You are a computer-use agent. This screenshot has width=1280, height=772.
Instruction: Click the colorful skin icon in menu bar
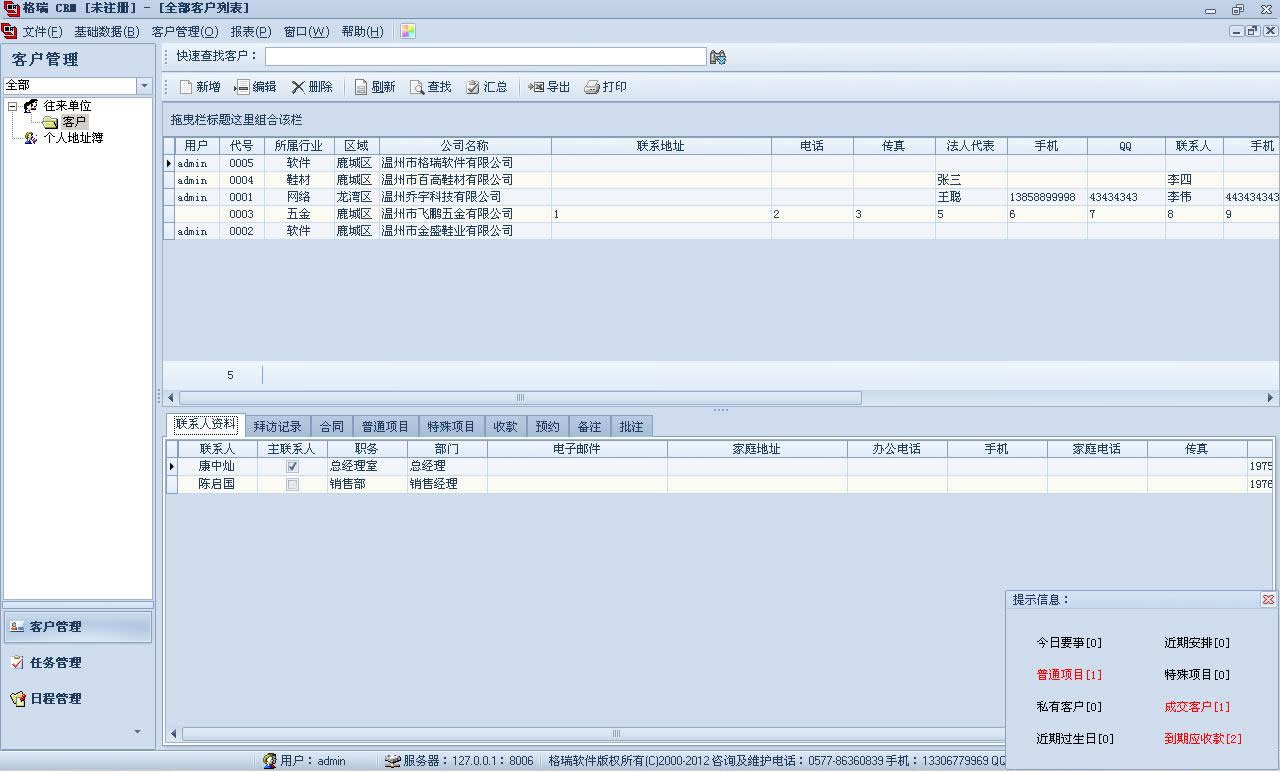click(x=408, y=31)
